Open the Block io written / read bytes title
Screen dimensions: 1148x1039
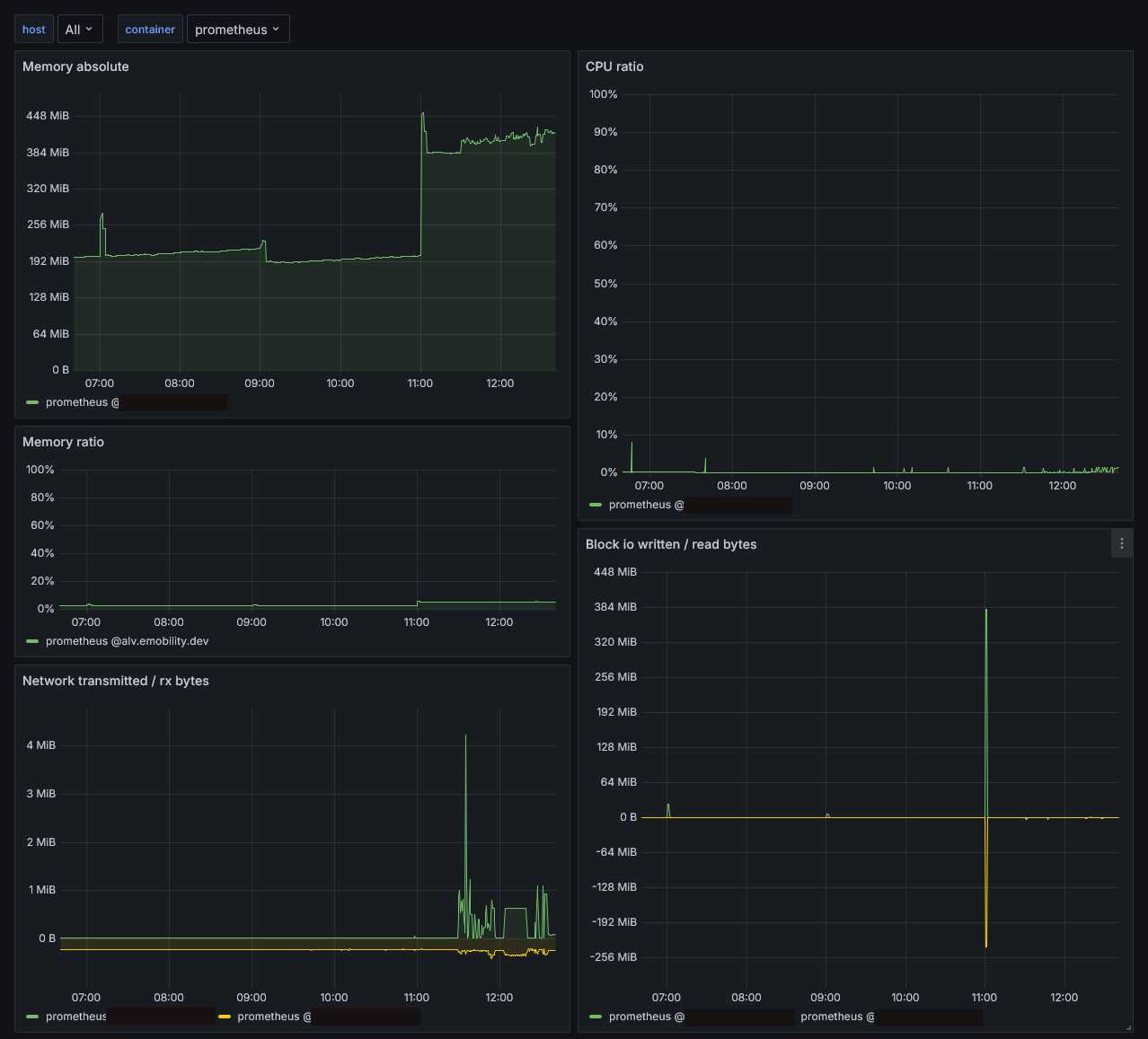[671, 544]
